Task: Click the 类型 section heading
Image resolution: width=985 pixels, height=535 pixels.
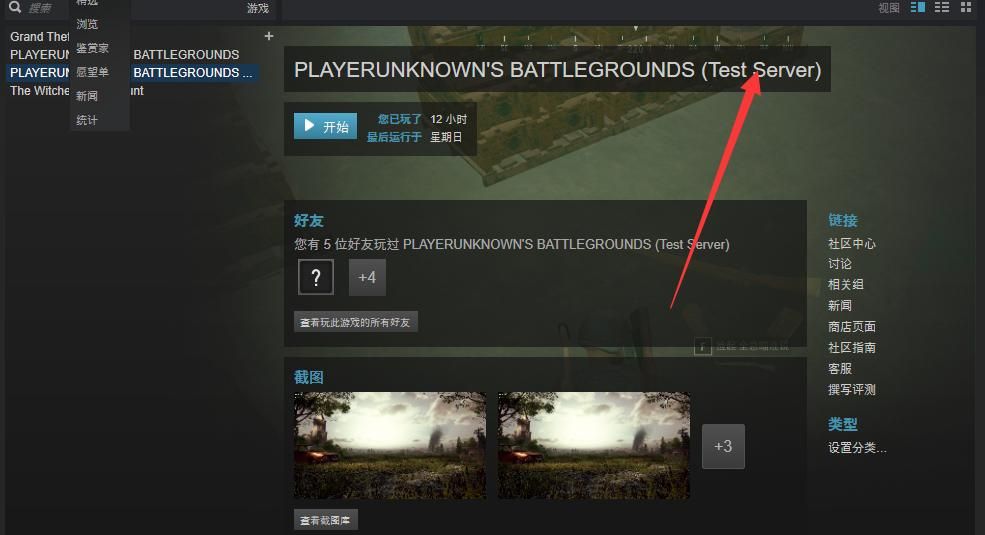Action: point(843,424)
